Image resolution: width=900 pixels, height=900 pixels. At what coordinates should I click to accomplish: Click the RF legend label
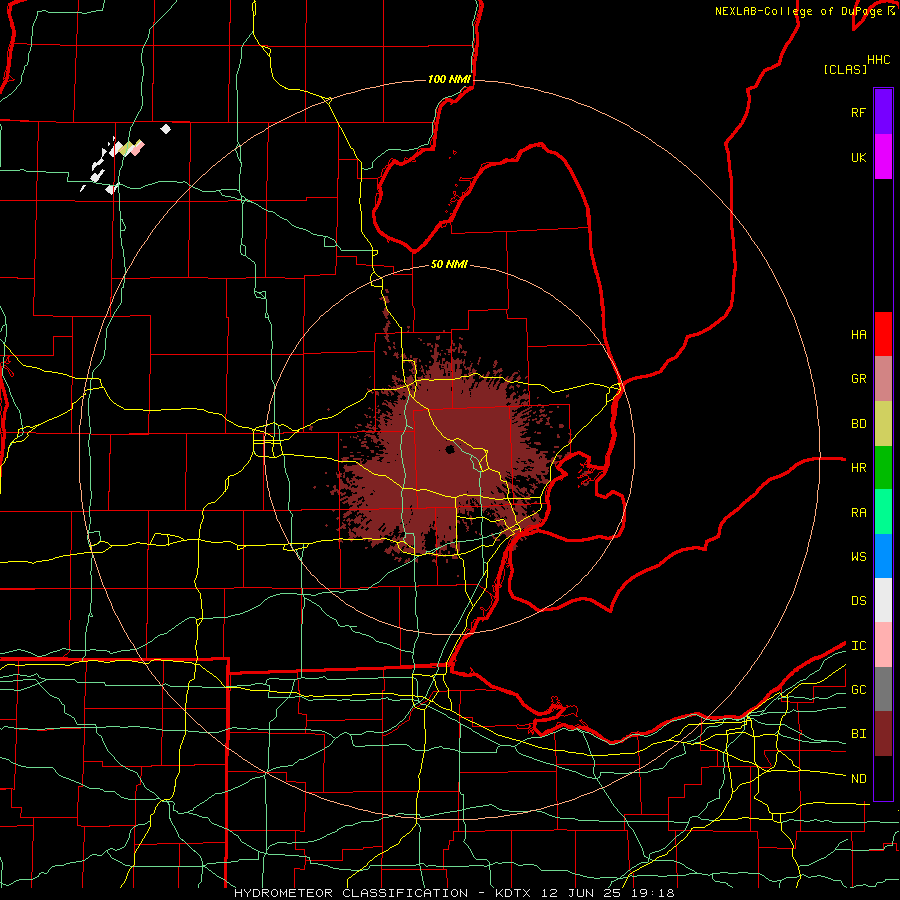coord(858,112)
